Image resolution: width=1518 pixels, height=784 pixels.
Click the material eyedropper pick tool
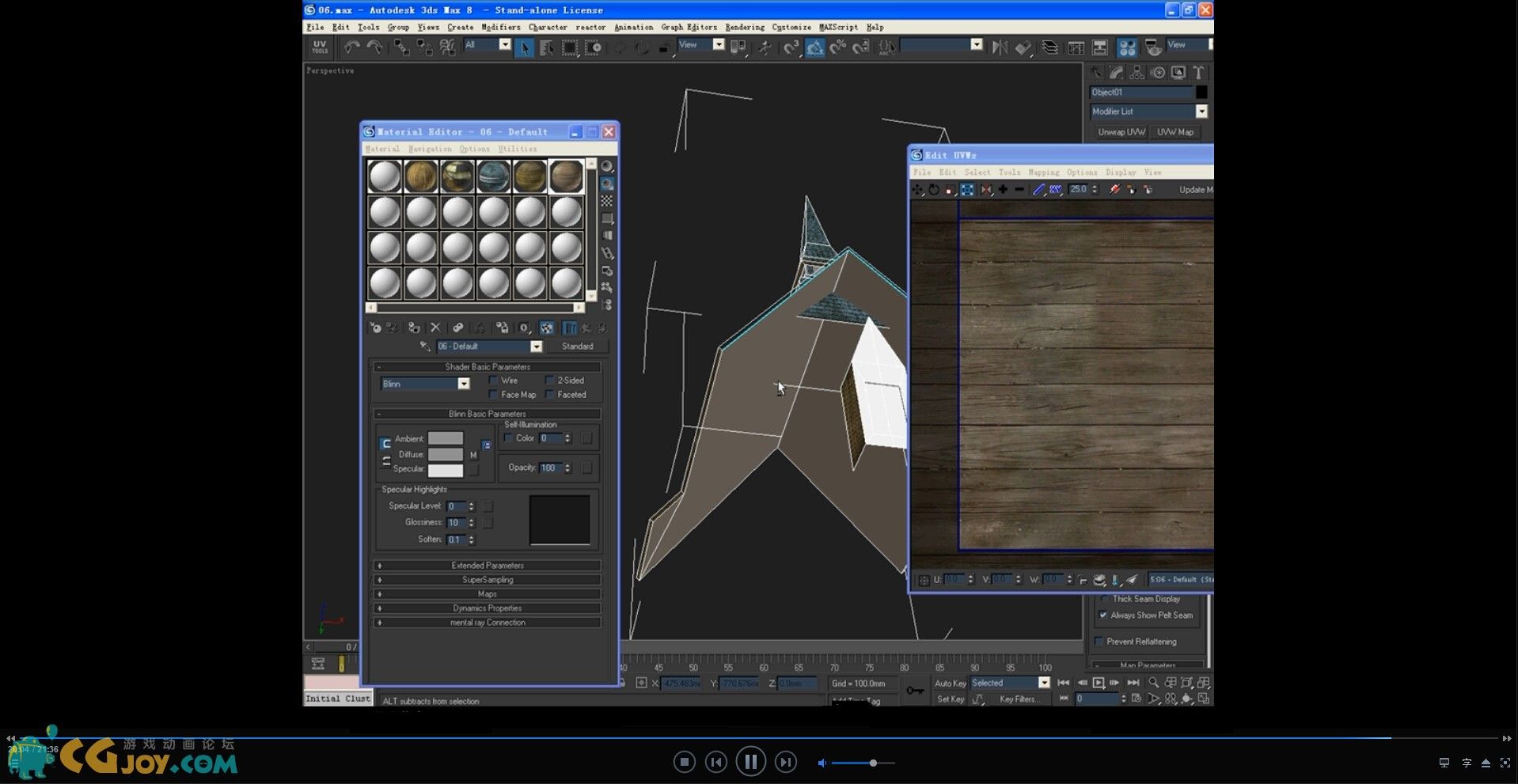click(425, 347)
